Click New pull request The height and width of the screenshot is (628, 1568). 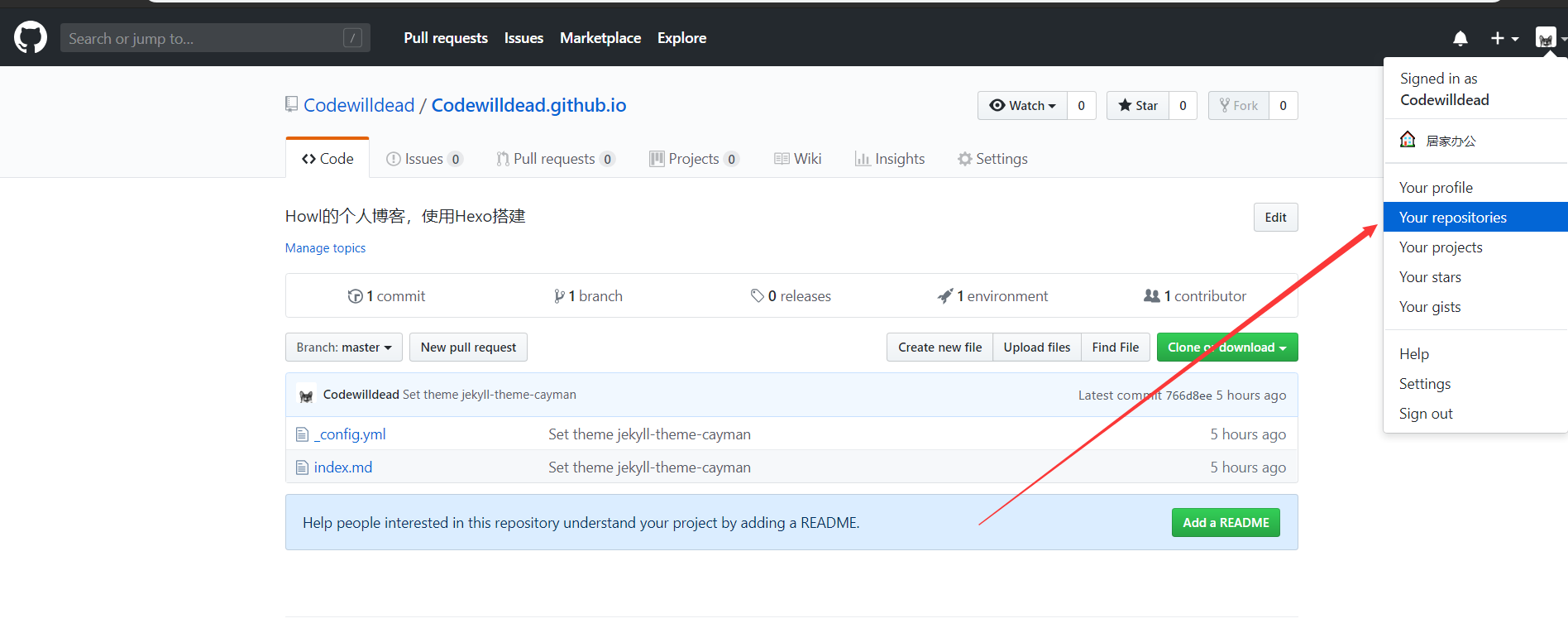[468, 348]
